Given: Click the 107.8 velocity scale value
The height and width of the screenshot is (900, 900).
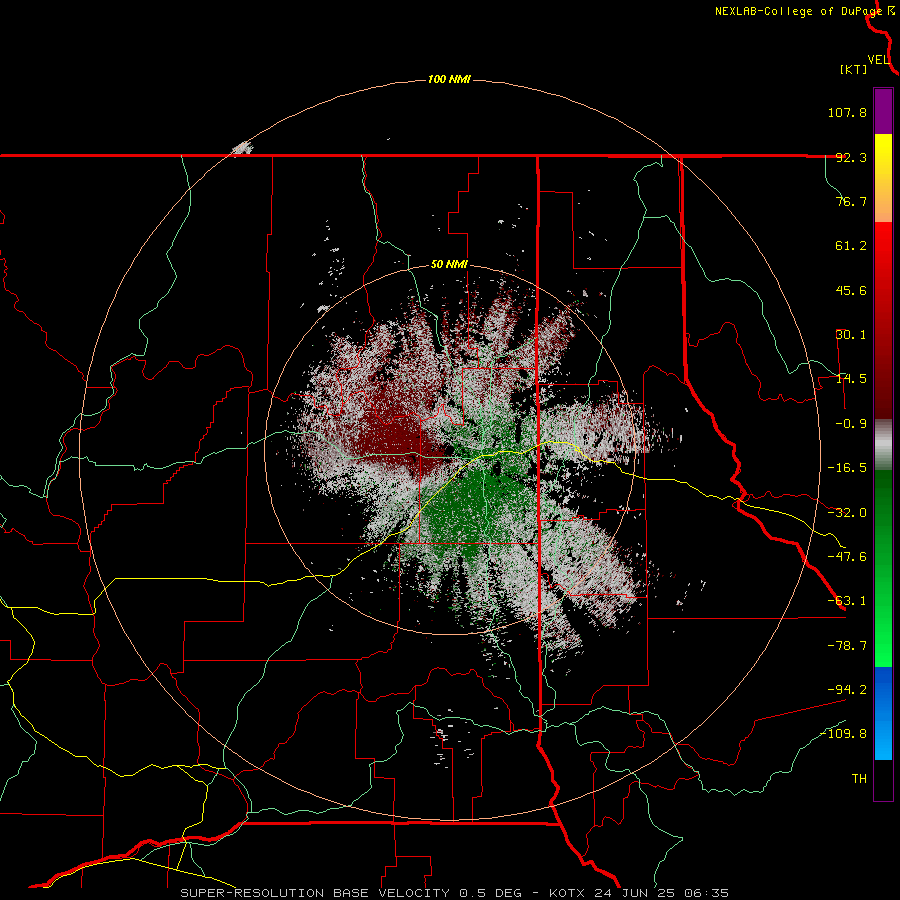Looking at the screenshot, I should [847, 112].
